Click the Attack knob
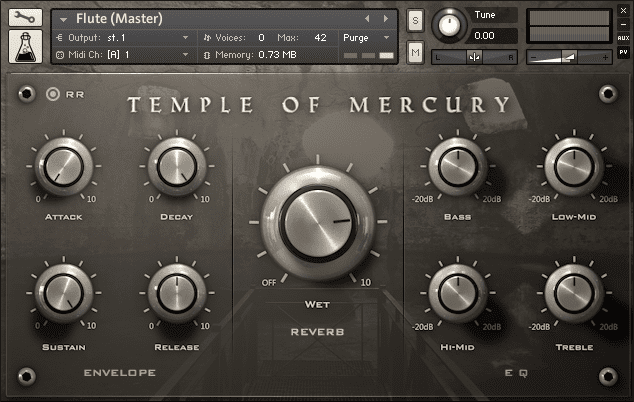Screen dimensions: 634x402 63,166
